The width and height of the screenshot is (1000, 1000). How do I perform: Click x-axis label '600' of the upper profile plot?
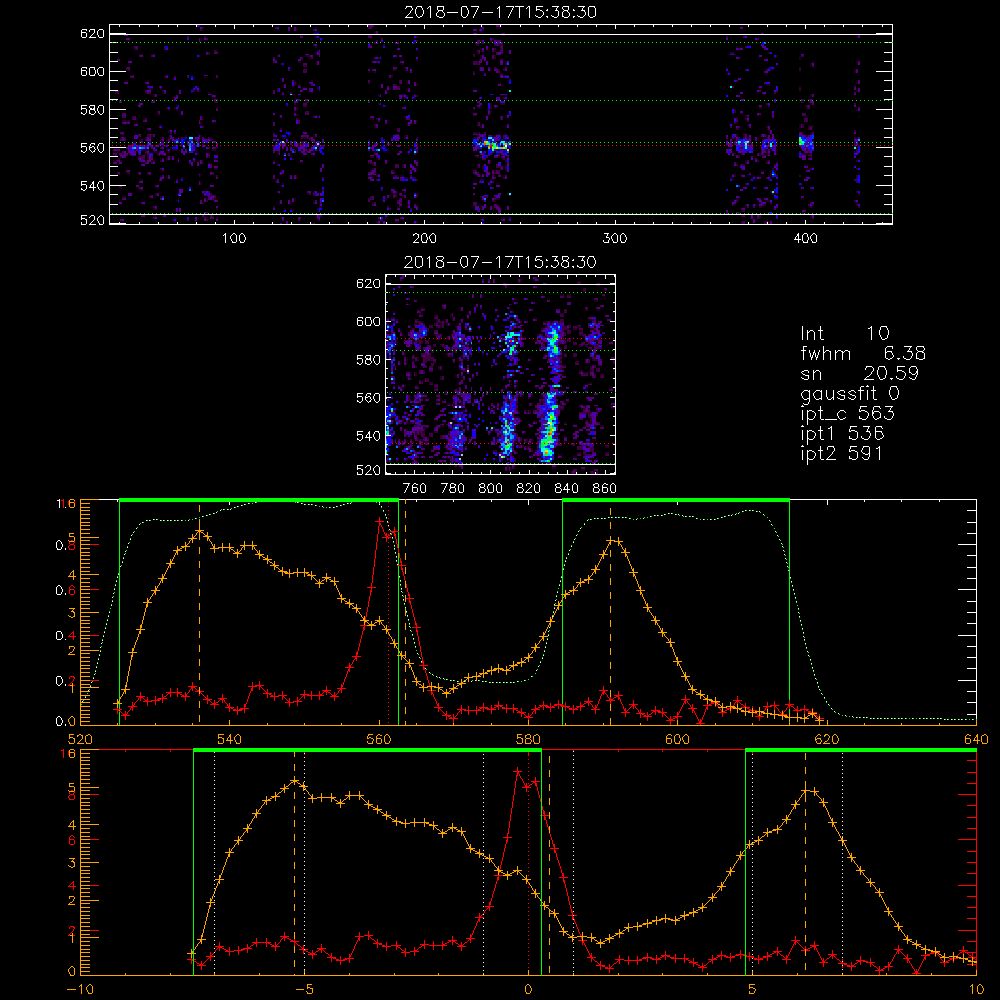pos(678,739)
